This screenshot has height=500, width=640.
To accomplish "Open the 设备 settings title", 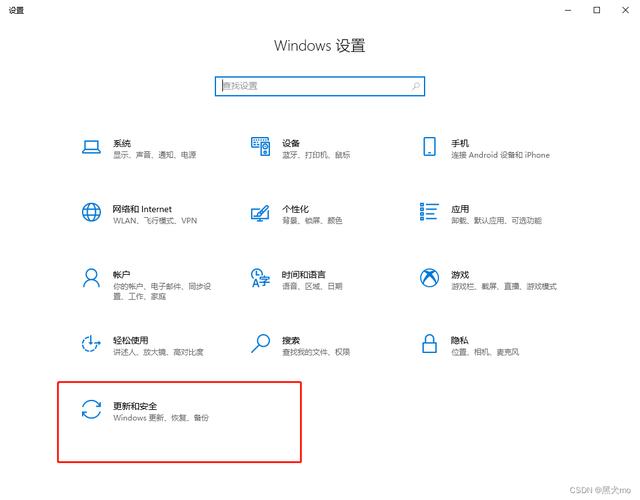I will [291, 143].
